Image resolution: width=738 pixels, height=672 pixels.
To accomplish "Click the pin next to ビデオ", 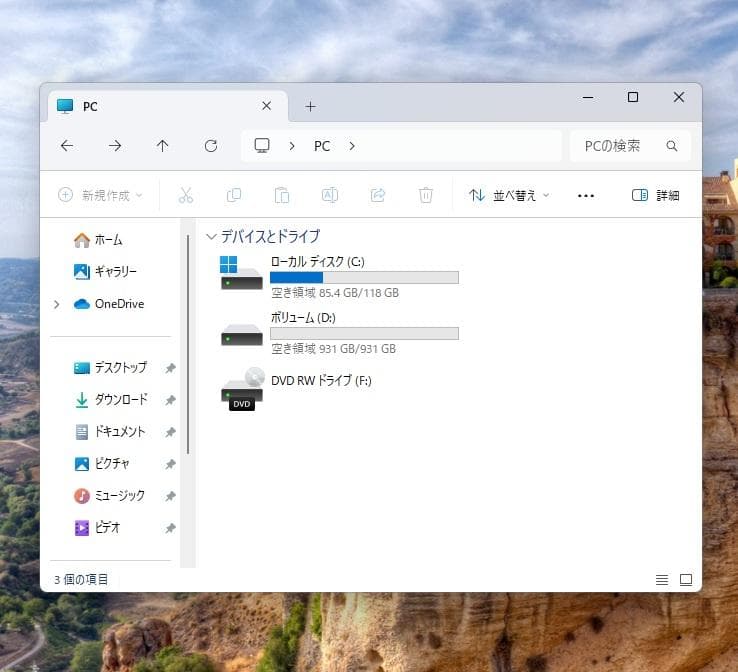I will (170, 528).
